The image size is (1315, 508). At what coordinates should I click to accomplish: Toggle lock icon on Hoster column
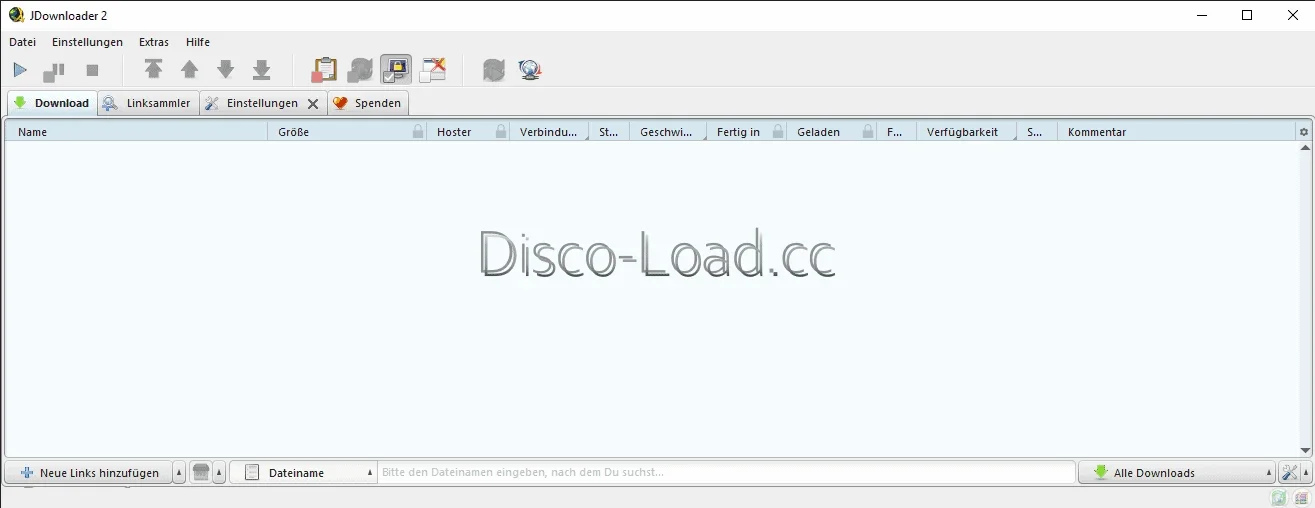click(x=501, y=132)
